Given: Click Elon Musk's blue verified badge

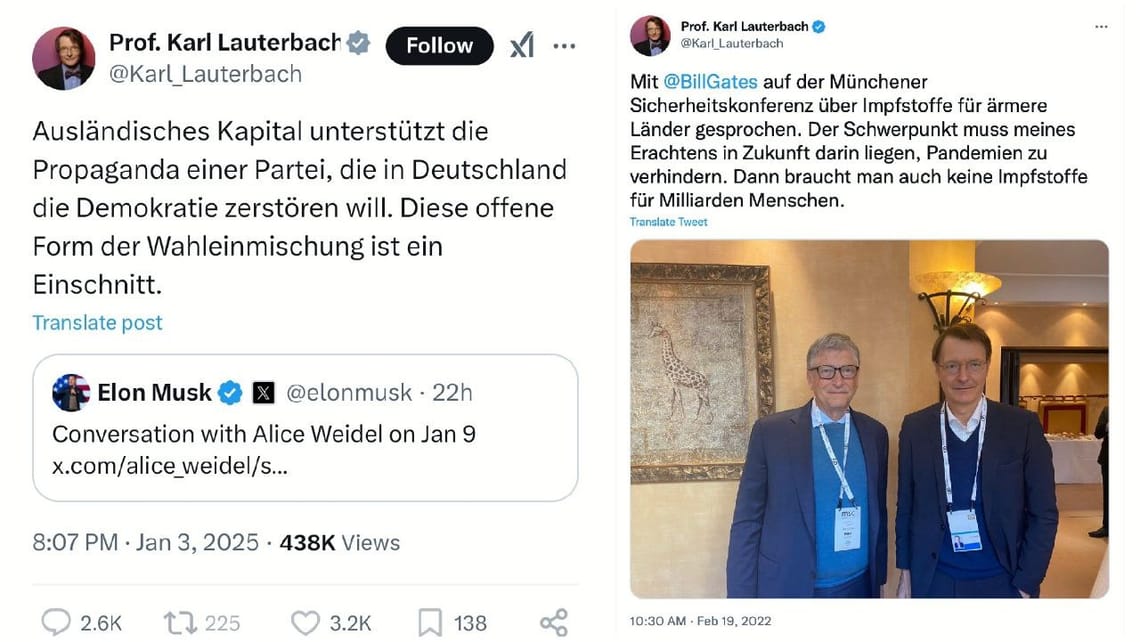Looking at the screenshot, I should coord(229,392).
